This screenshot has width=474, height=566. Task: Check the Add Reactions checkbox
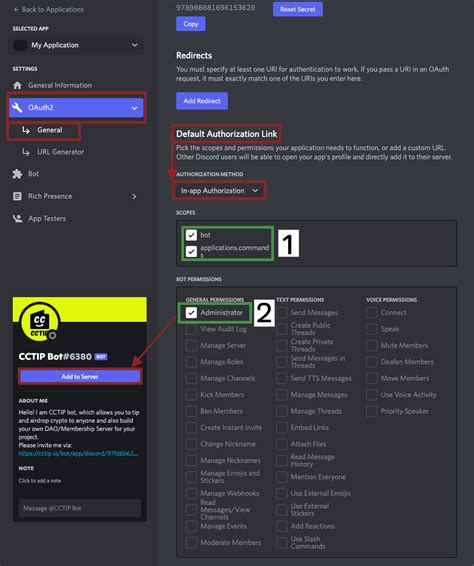(x=281, y=526)
